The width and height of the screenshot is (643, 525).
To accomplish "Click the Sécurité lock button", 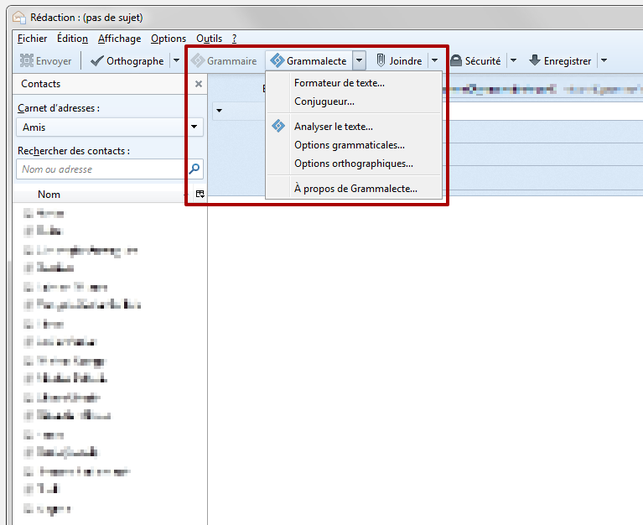I will (475, 61).
